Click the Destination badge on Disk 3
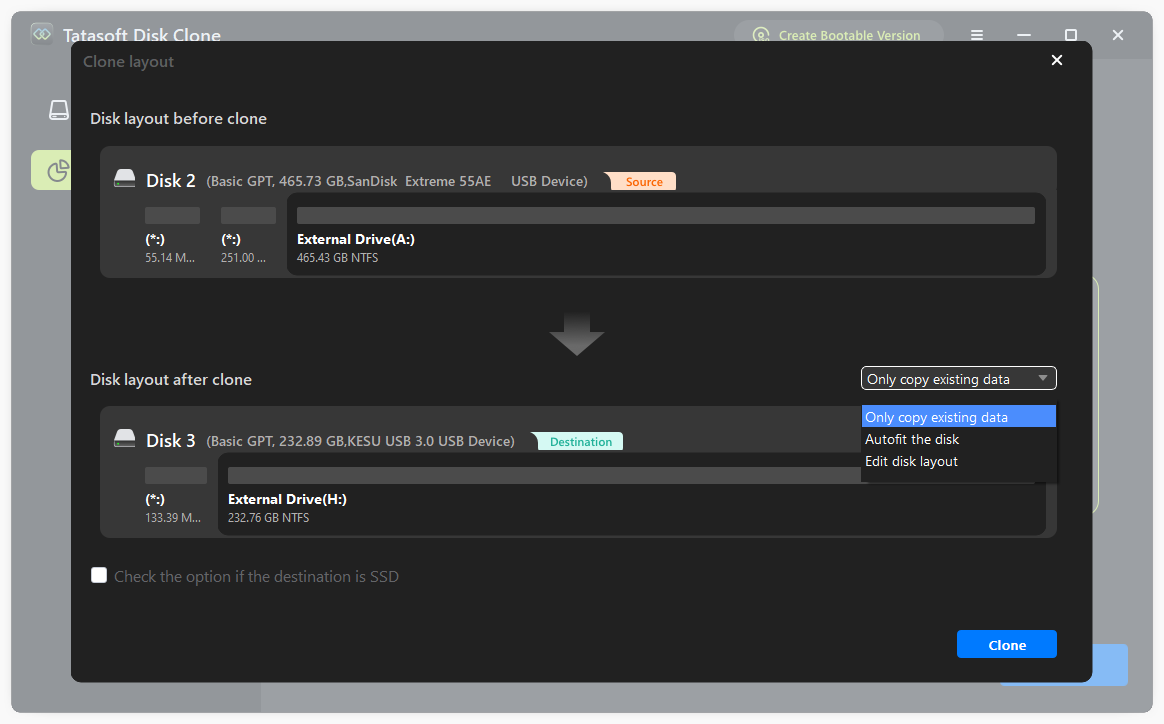Image resolution: width=1164 pixels, height=724 pixels. point(579,441)
